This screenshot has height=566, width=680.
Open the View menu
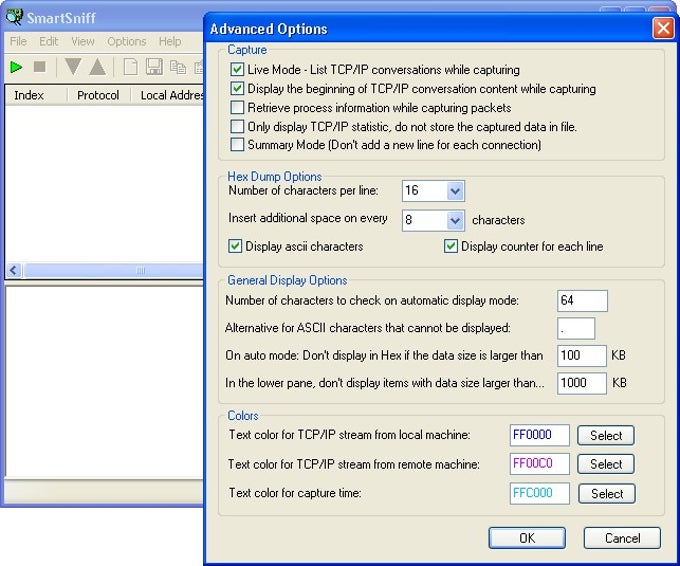coord(82,41)
